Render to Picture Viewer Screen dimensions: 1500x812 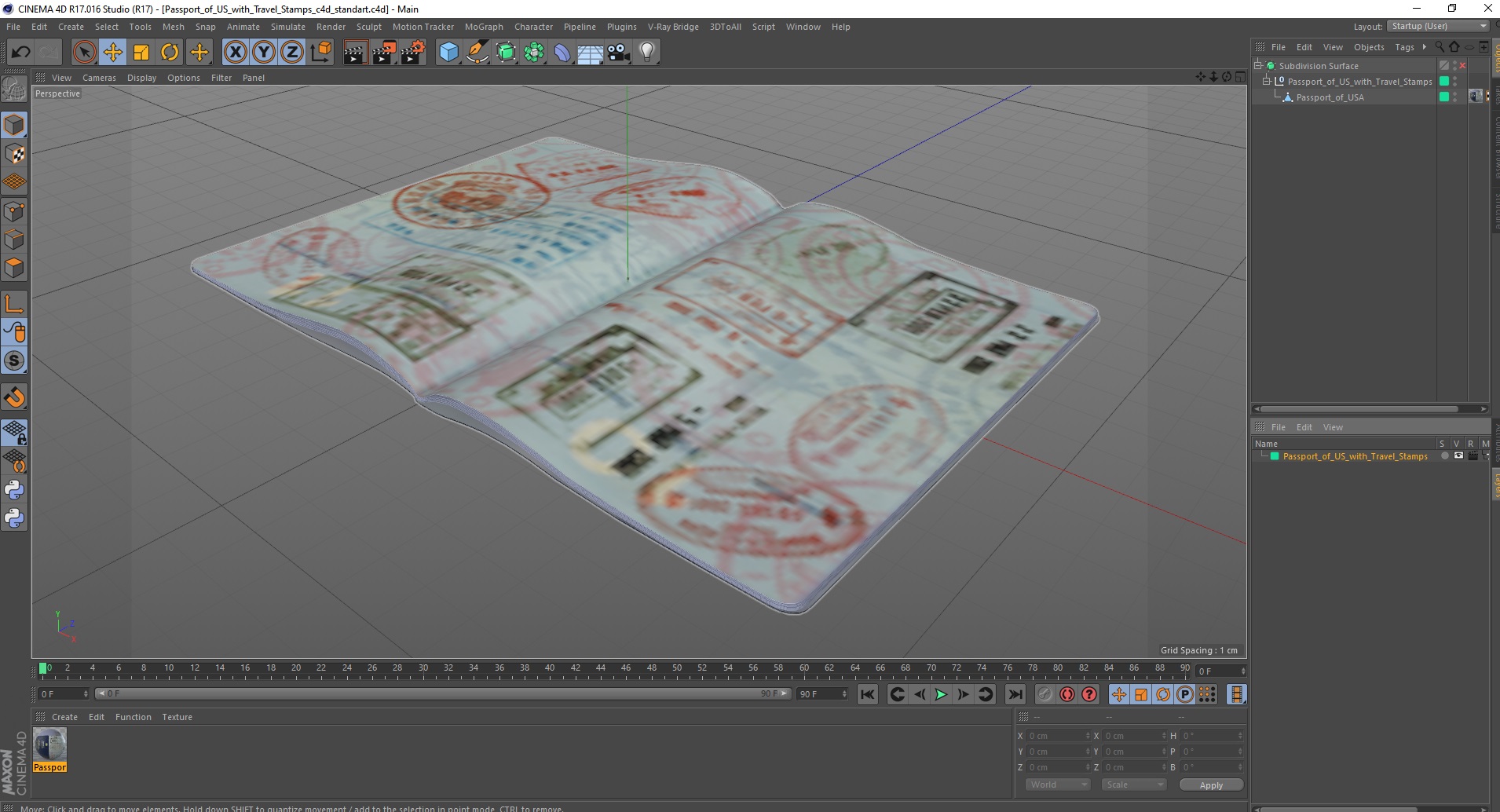[x=384, y=53]
